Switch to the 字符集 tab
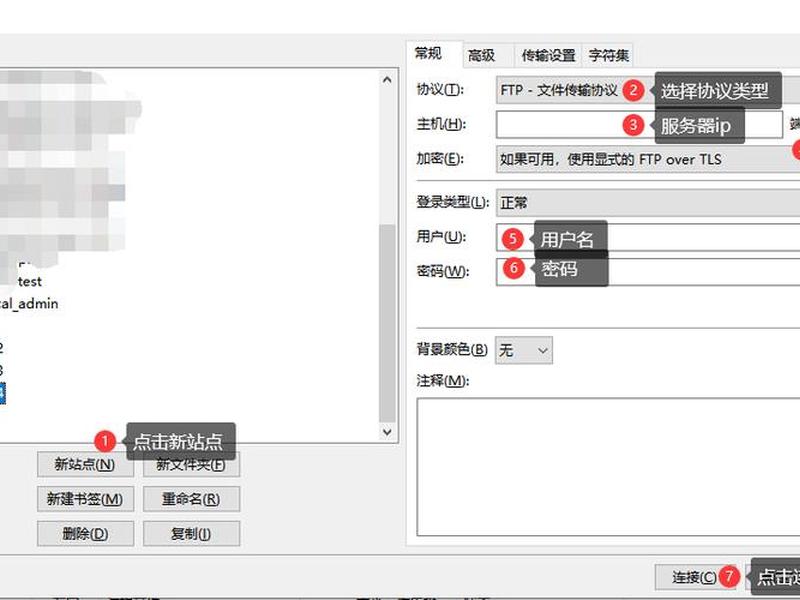This screenshot has width=800, height=600. (x=608, y=55)
